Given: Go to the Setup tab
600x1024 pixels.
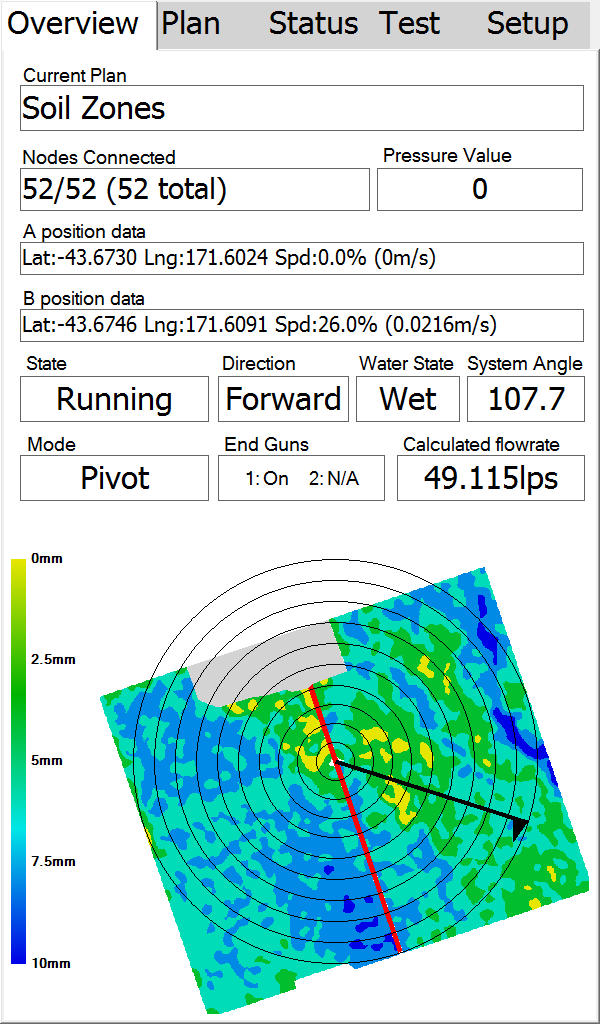Looking at the screenshot, I should coord(528,24).
